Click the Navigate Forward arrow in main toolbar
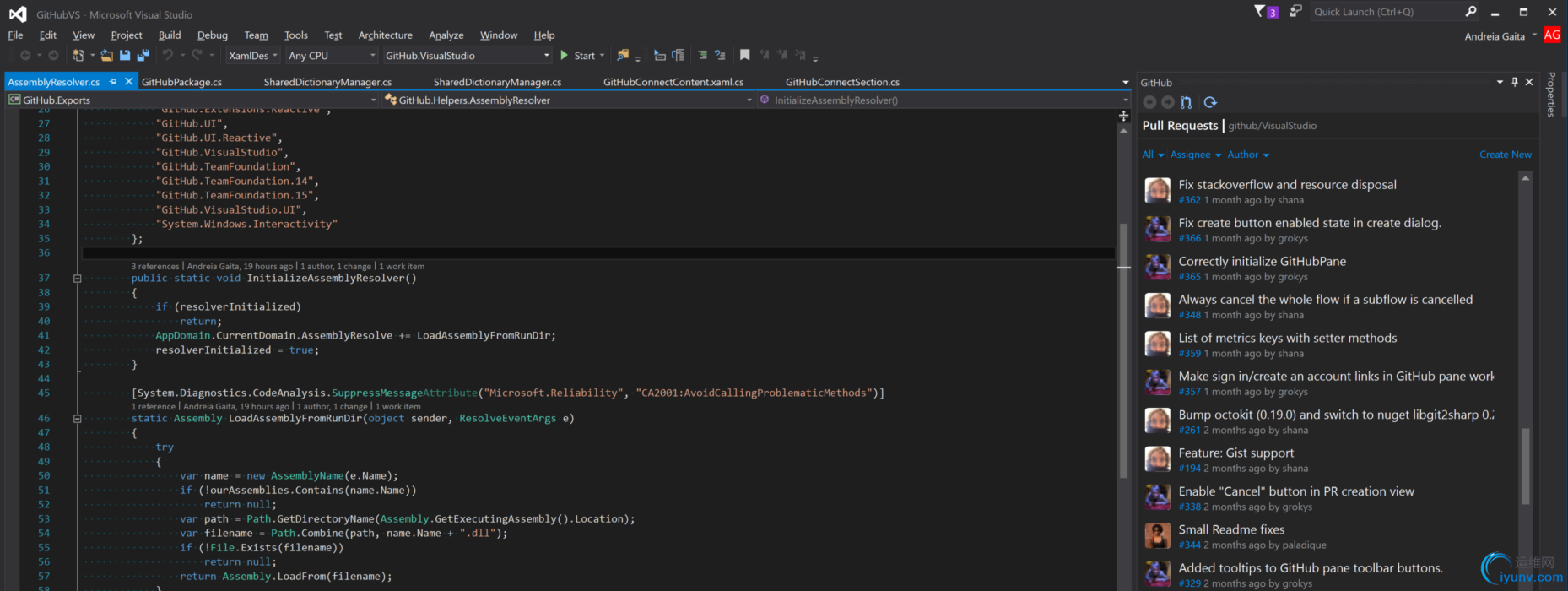 click(x=53, y=56)
